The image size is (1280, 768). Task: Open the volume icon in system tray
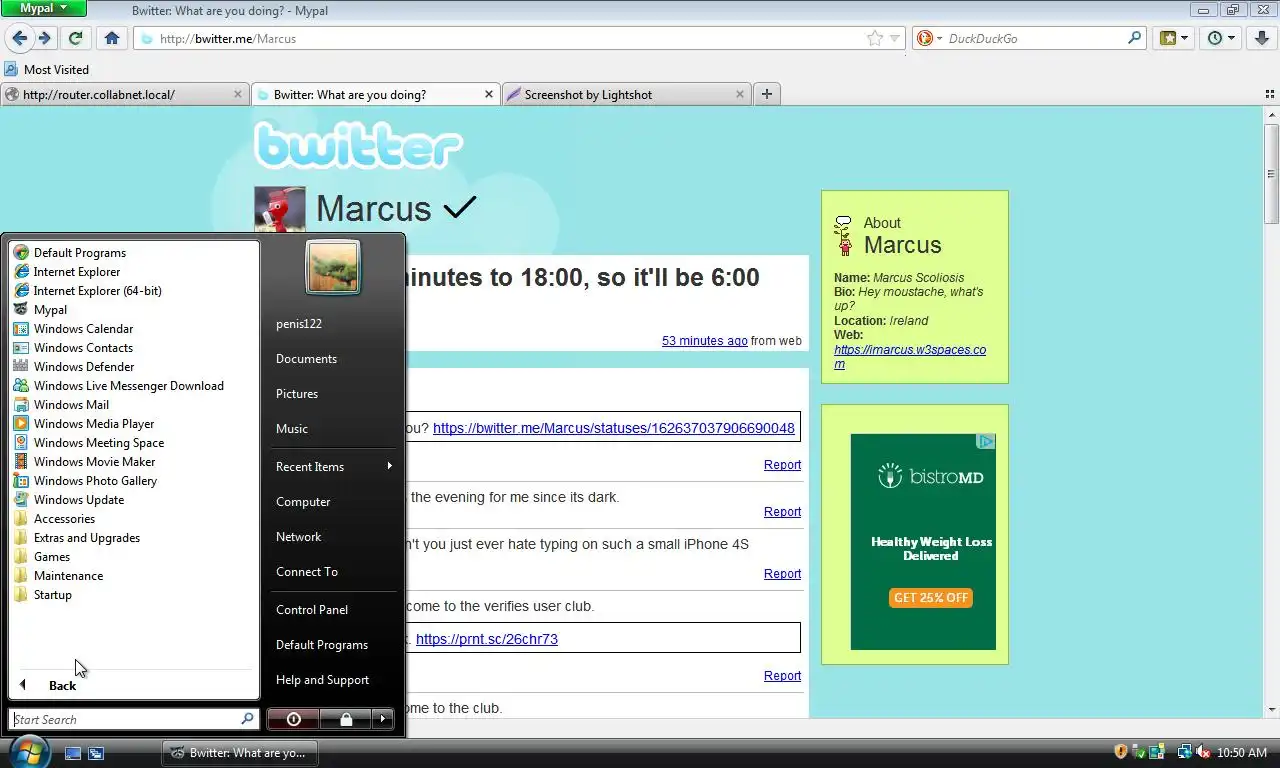click(x=1203, y=752)
